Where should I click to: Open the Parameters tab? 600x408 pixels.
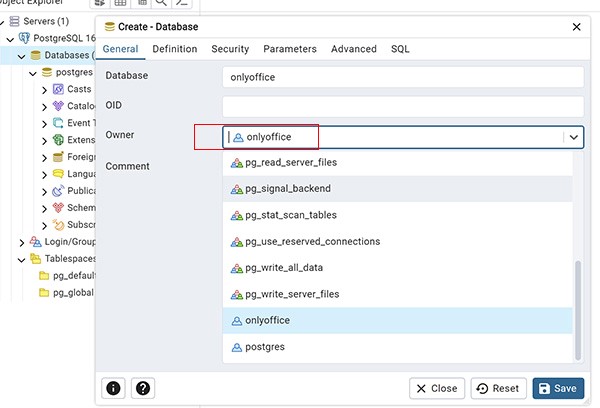coord(290,49)
